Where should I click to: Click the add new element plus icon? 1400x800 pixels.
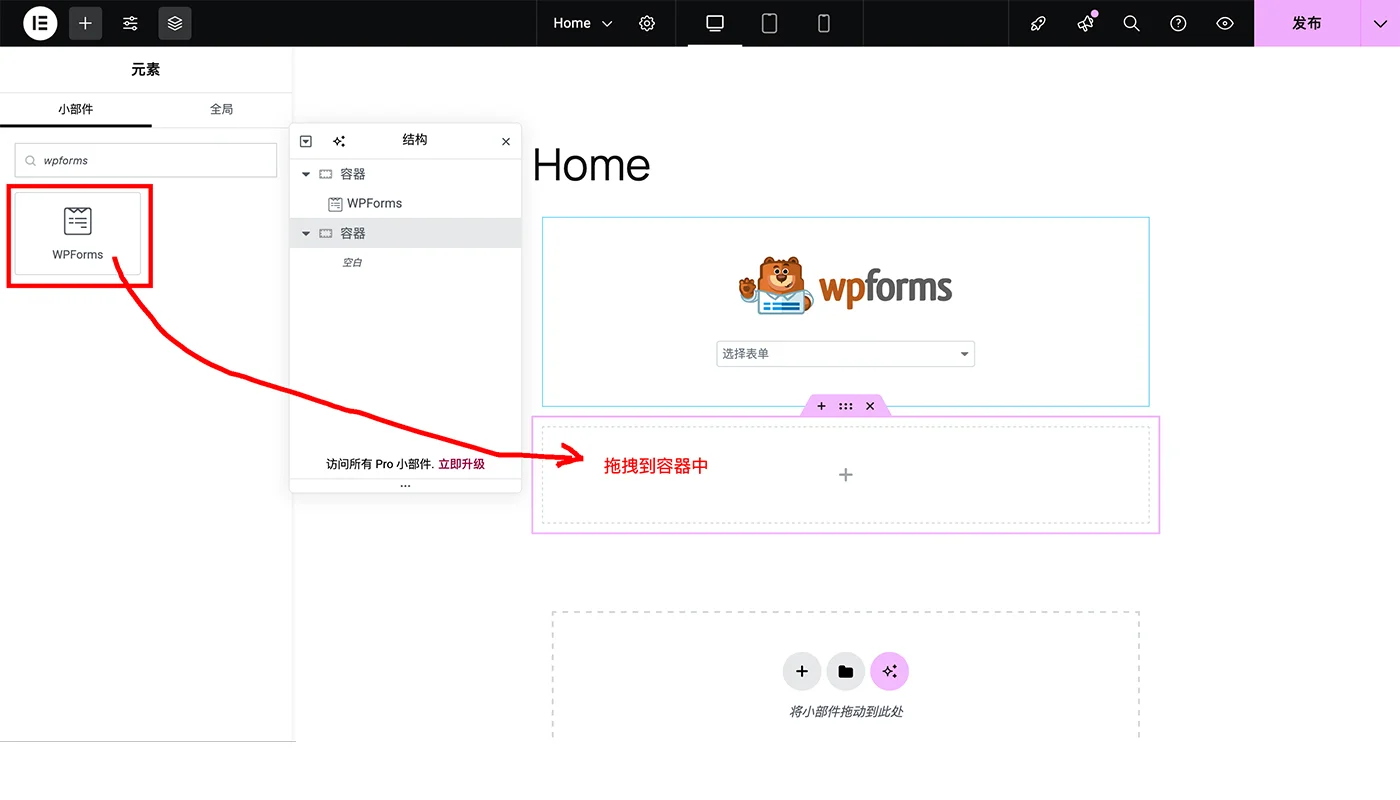85,23
